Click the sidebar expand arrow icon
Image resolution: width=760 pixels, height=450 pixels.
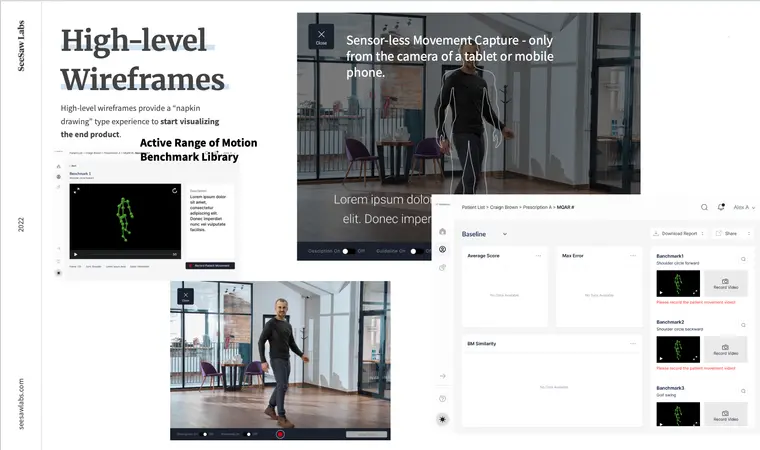coord(443,376)
